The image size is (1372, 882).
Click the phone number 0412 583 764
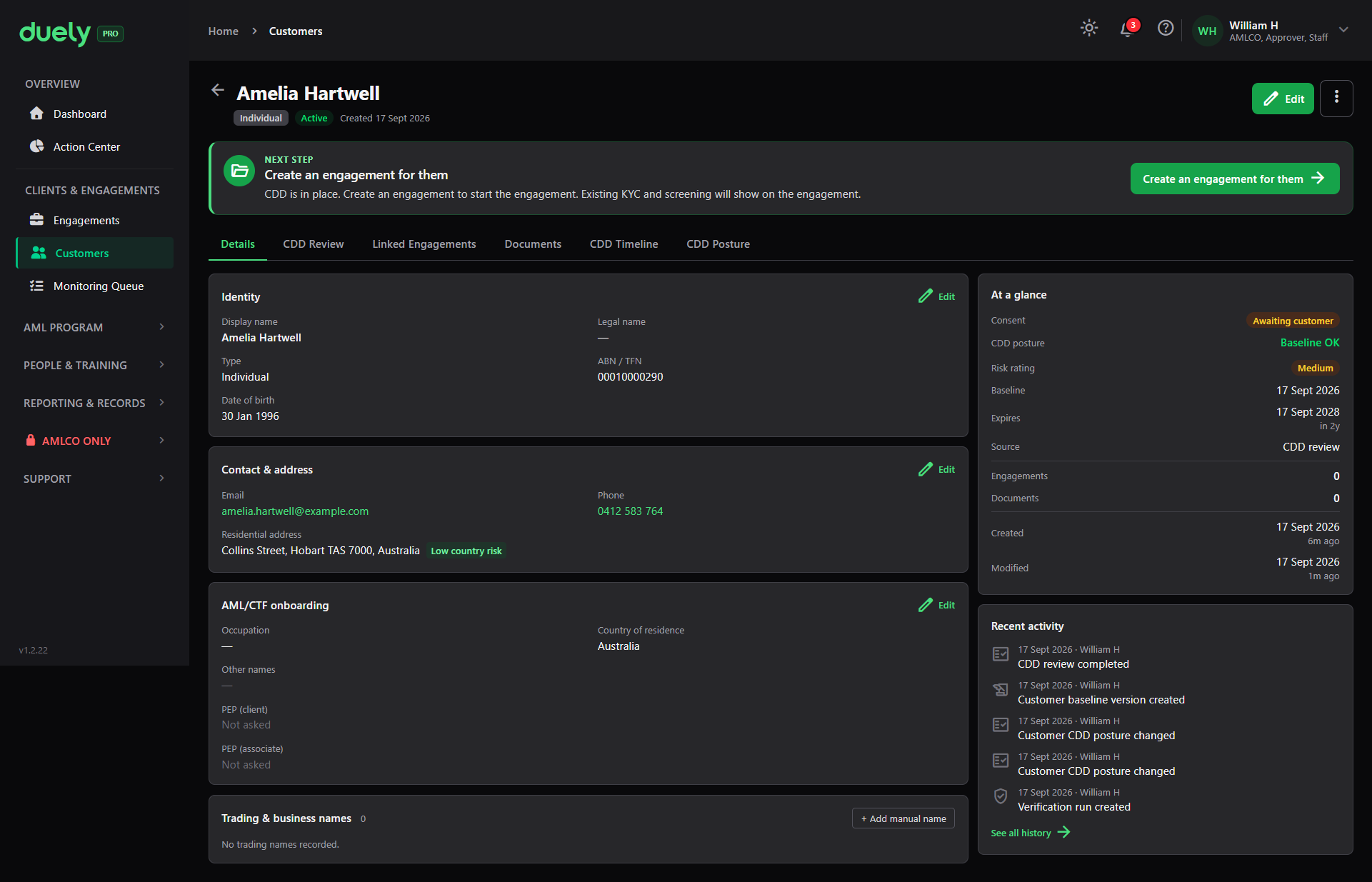[x=630, y=511]
